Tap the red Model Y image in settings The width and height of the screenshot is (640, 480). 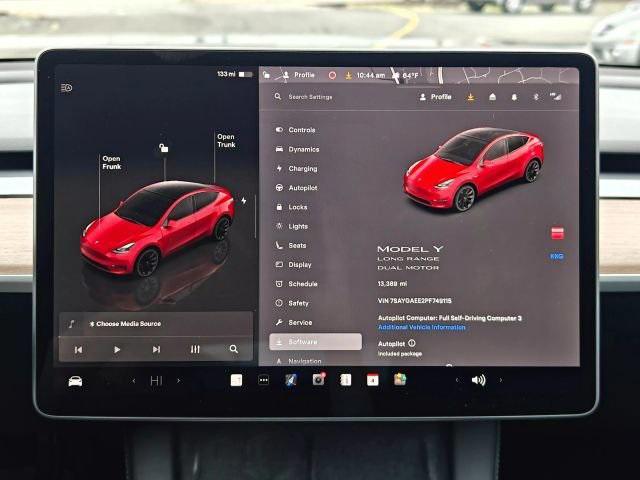(x=473, y=169)
